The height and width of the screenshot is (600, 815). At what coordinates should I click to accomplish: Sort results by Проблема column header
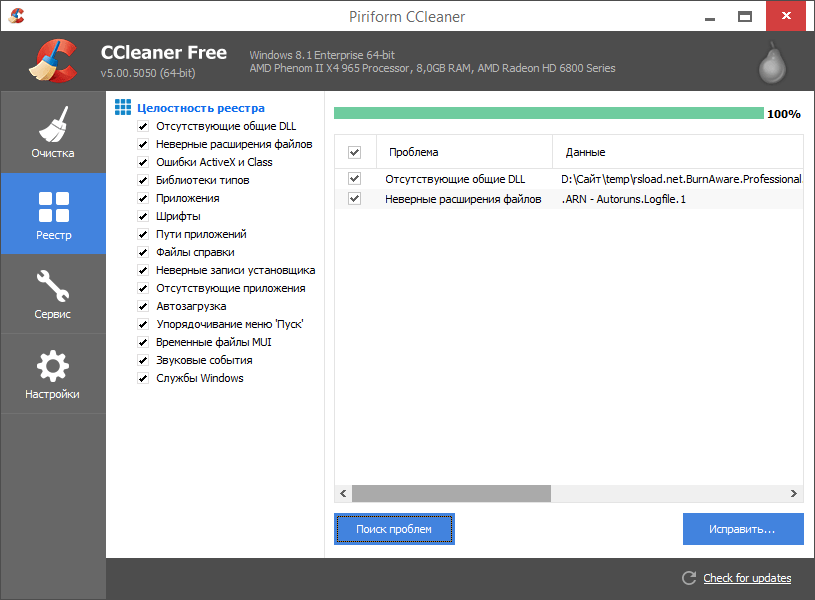pyautogui.click(x=463, y=152)
